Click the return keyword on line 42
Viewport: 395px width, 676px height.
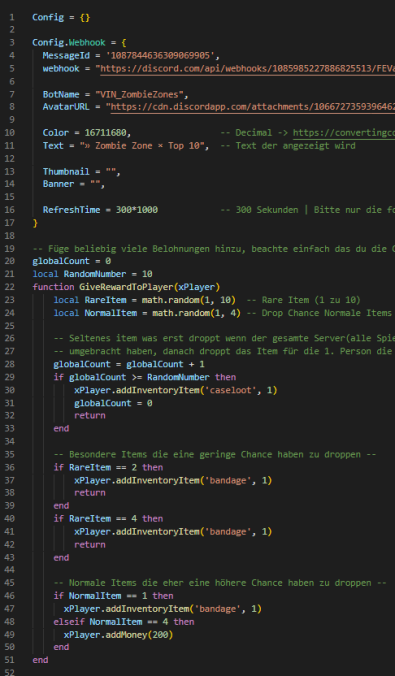tap(90, 545)
